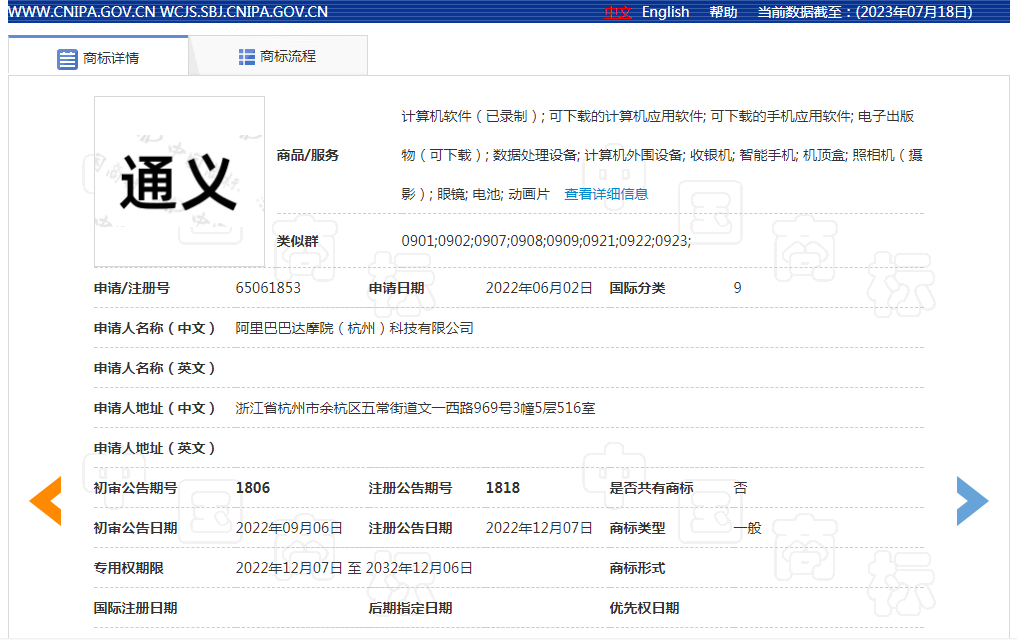
Task: Switch to the 商标流程 tab label
Action: pyautogui.click(x=288, y=57)
